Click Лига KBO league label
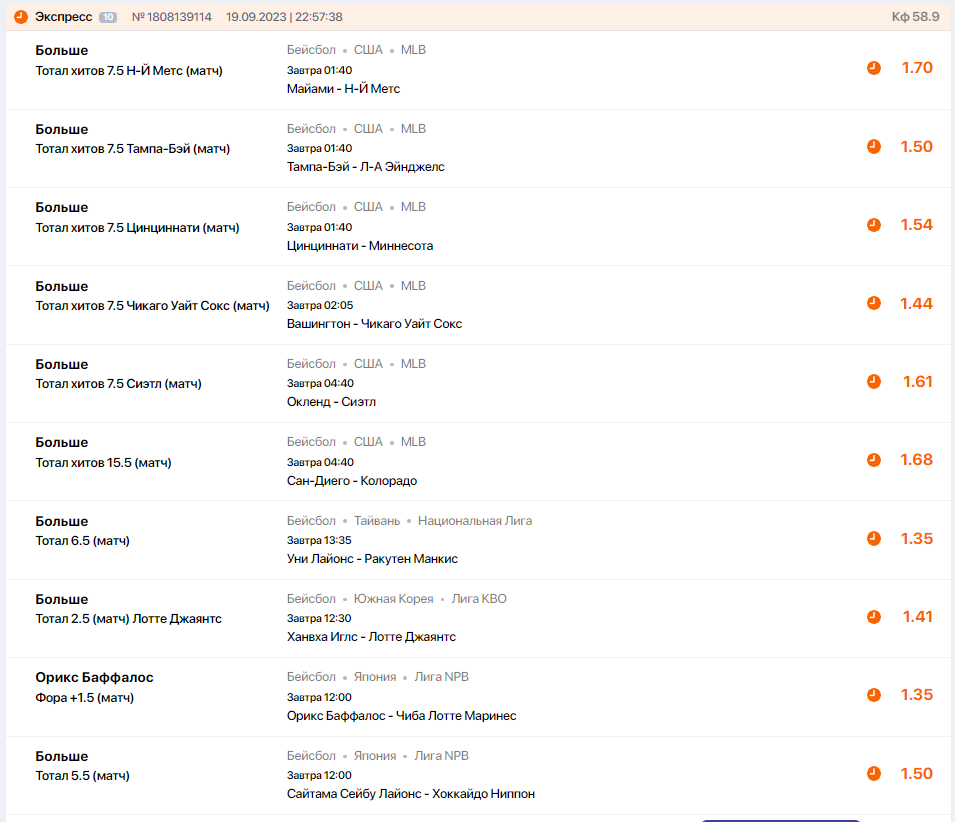The height and width of the screenshot is (822, 955). [479, 599]
